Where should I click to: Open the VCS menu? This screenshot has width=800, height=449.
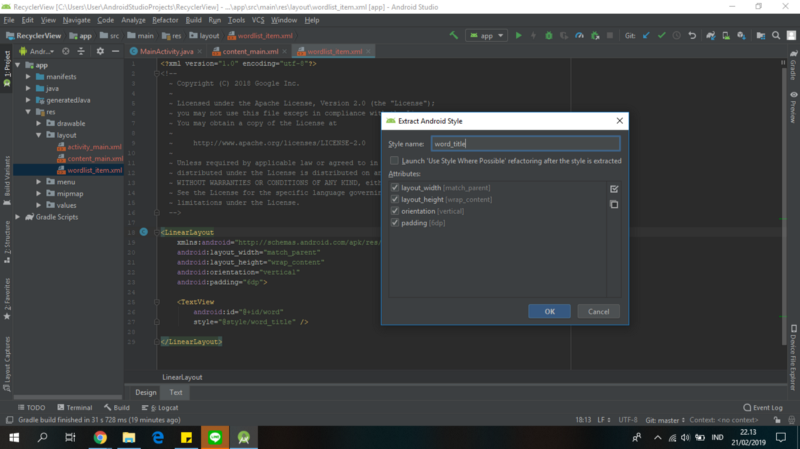tap(258, 20)
